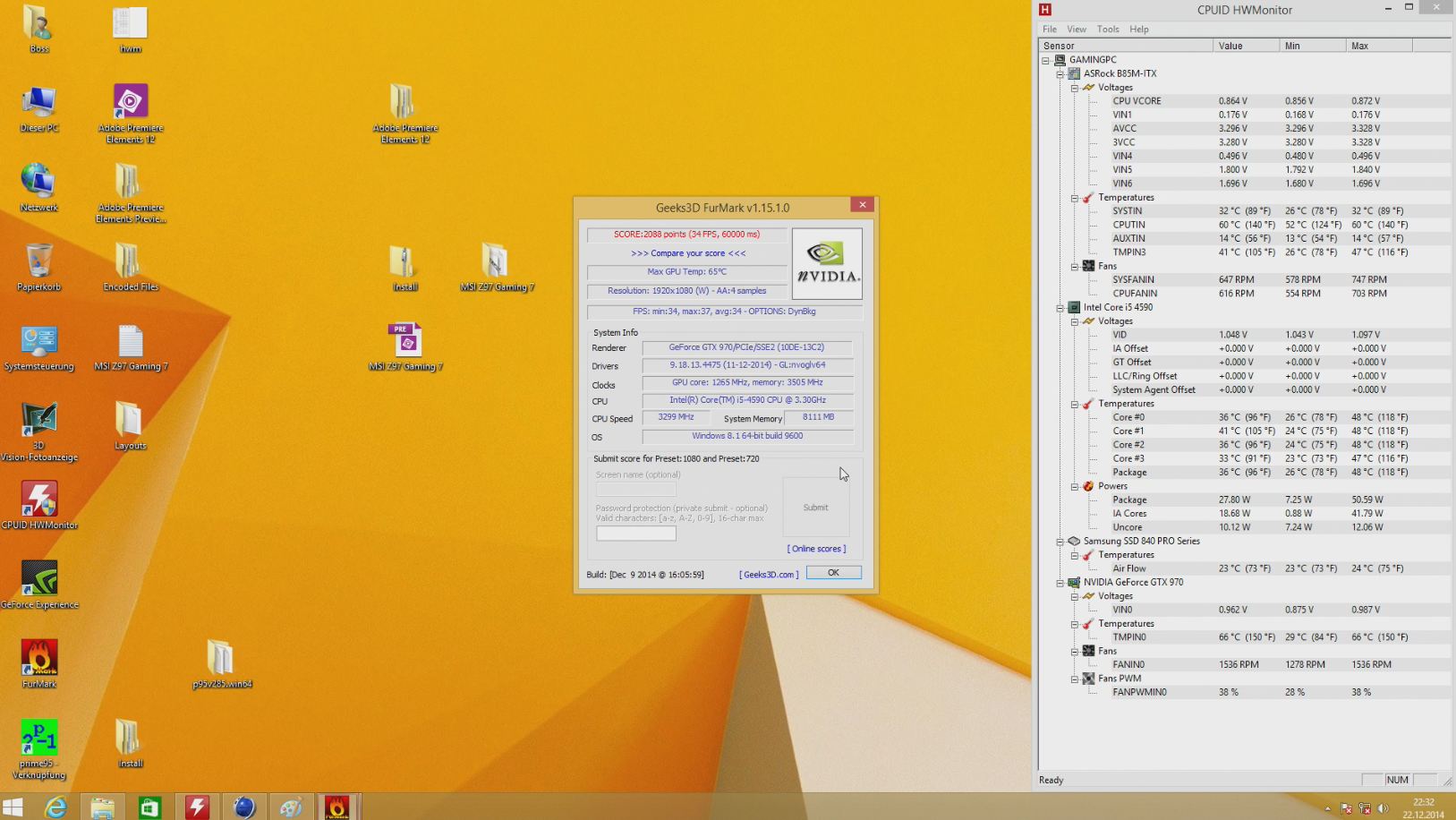Click the Submit button in FurMark
The width and height of the screenshot is (1456, 820).
pyautogui.click(x=815, y=508)
